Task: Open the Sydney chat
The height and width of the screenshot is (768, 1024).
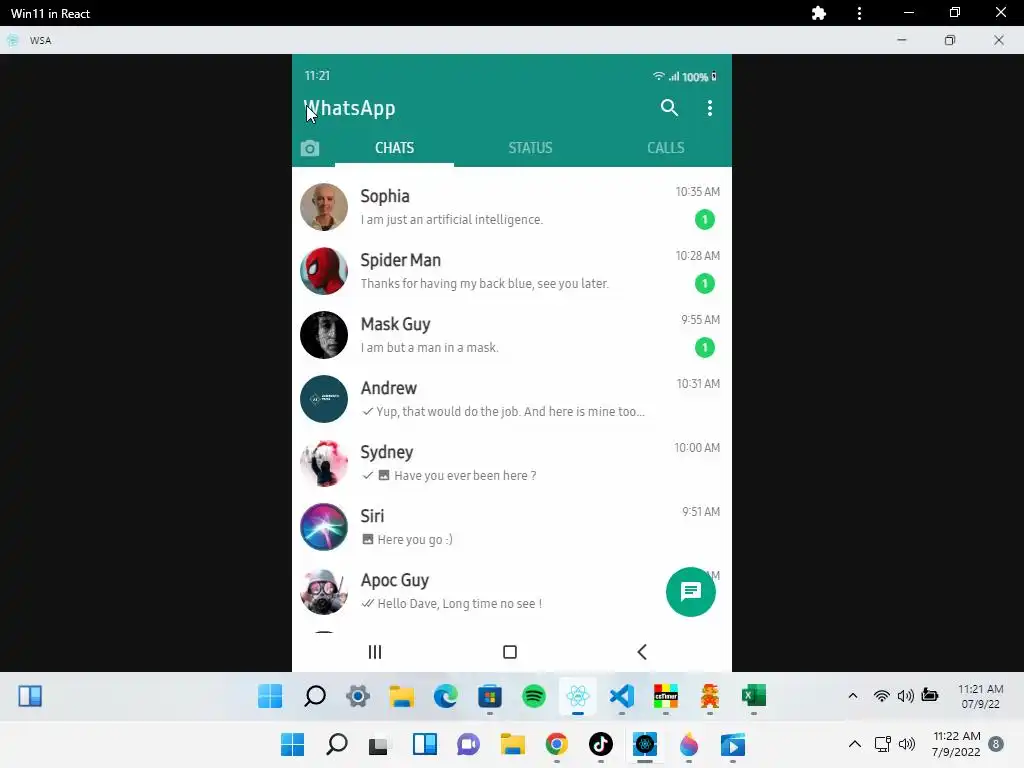Action: pos(512,463)
